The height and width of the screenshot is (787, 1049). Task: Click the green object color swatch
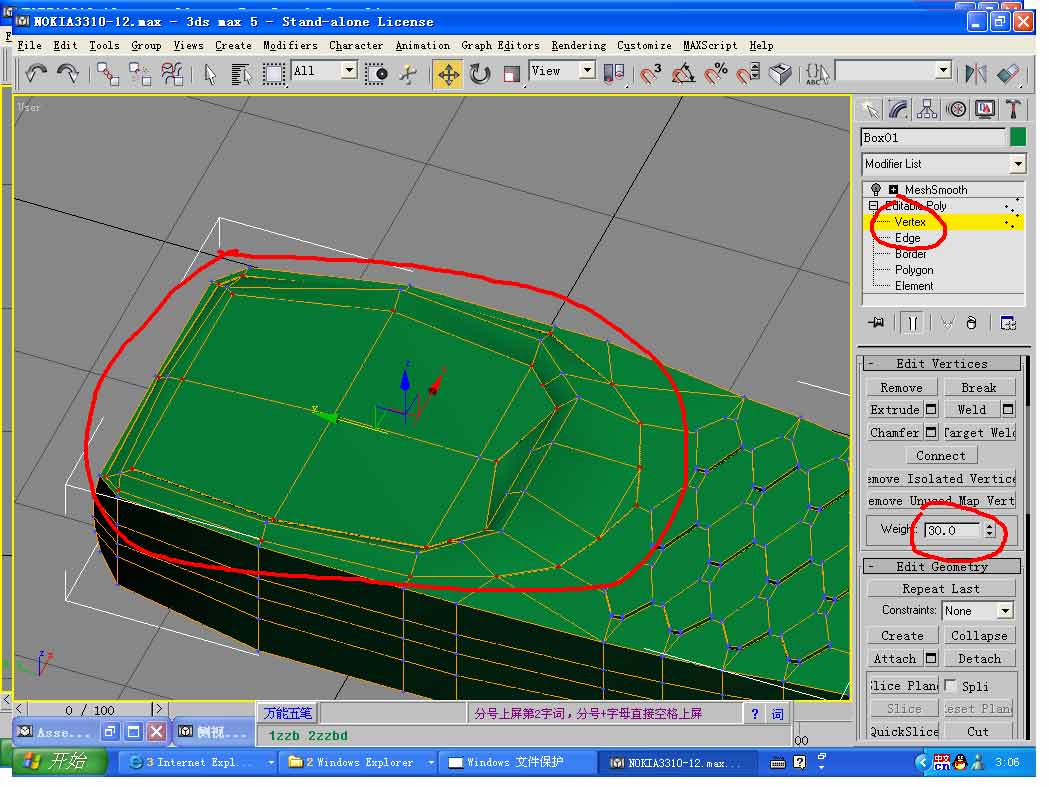point(1018,137)
